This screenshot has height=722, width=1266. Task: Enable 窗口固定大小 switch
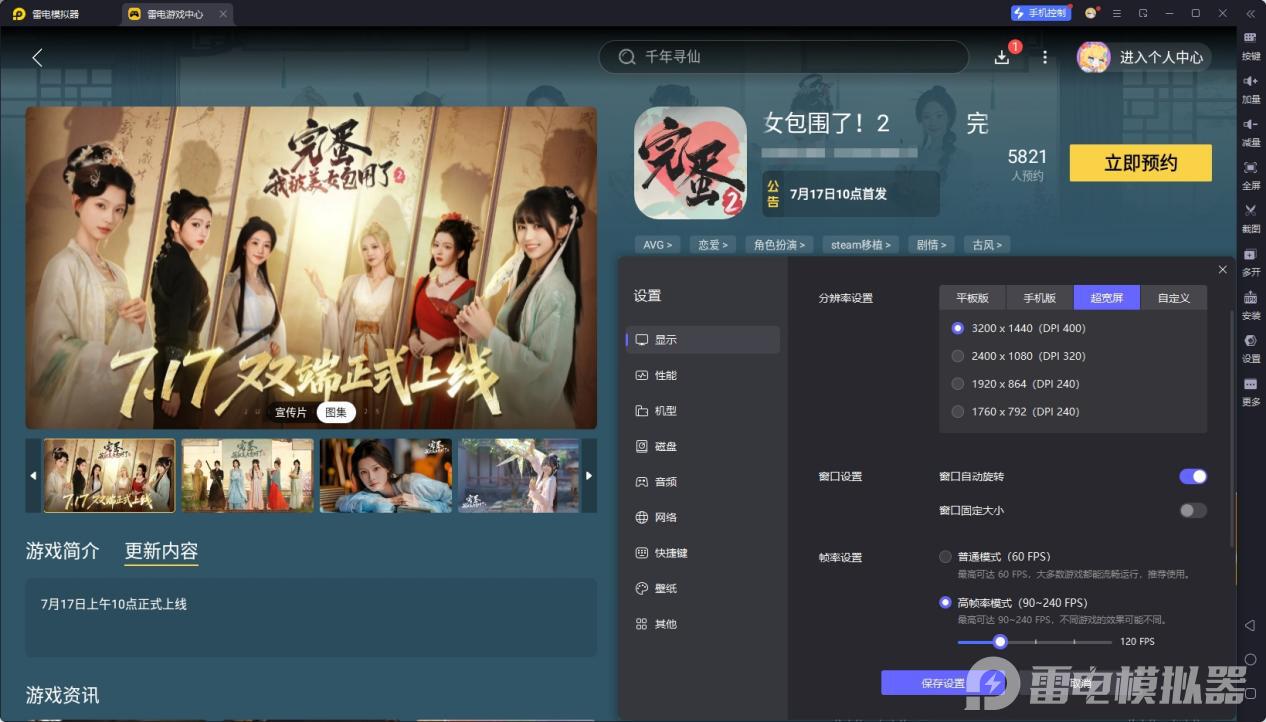click(1193, 510)
